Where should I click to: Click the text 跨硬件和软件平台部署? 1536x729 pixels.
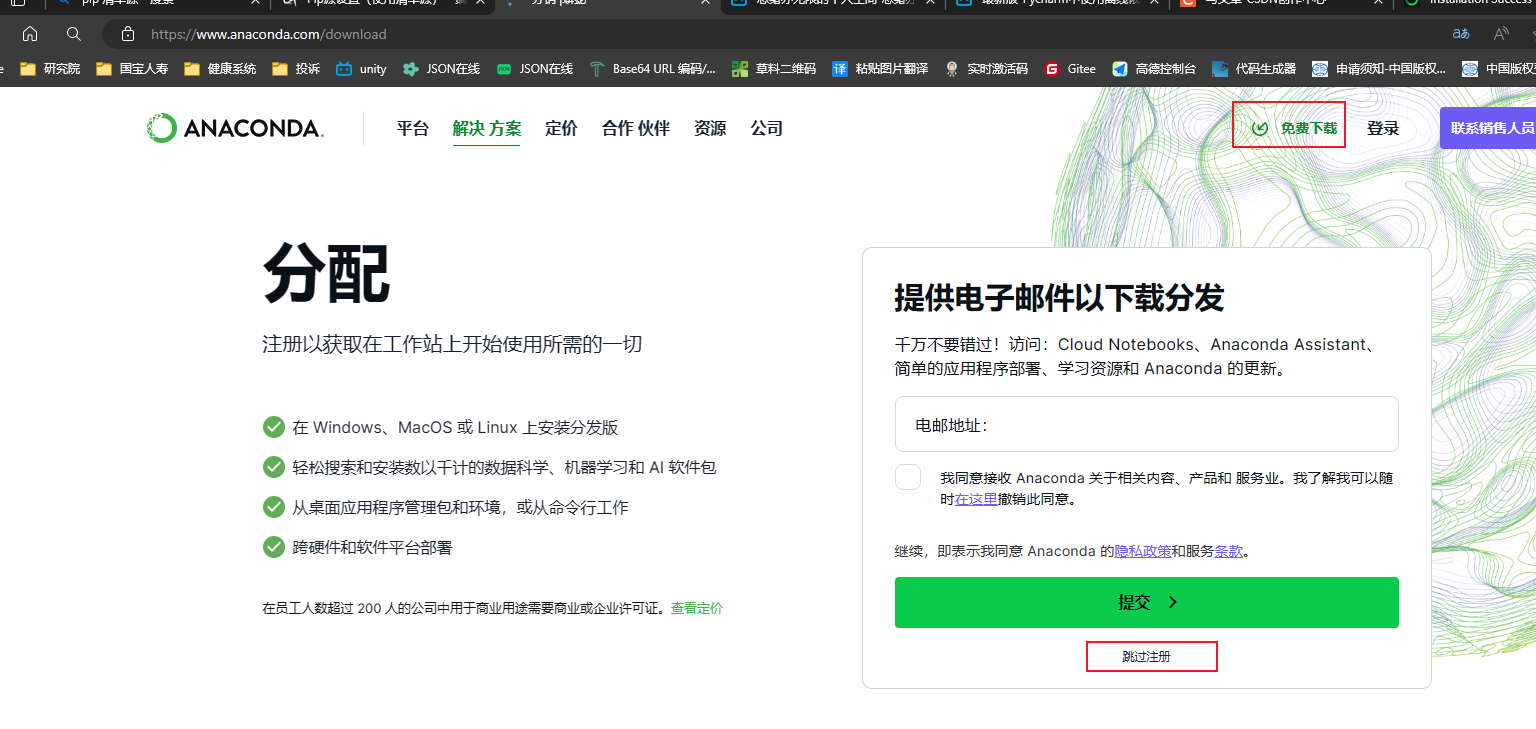372,548
